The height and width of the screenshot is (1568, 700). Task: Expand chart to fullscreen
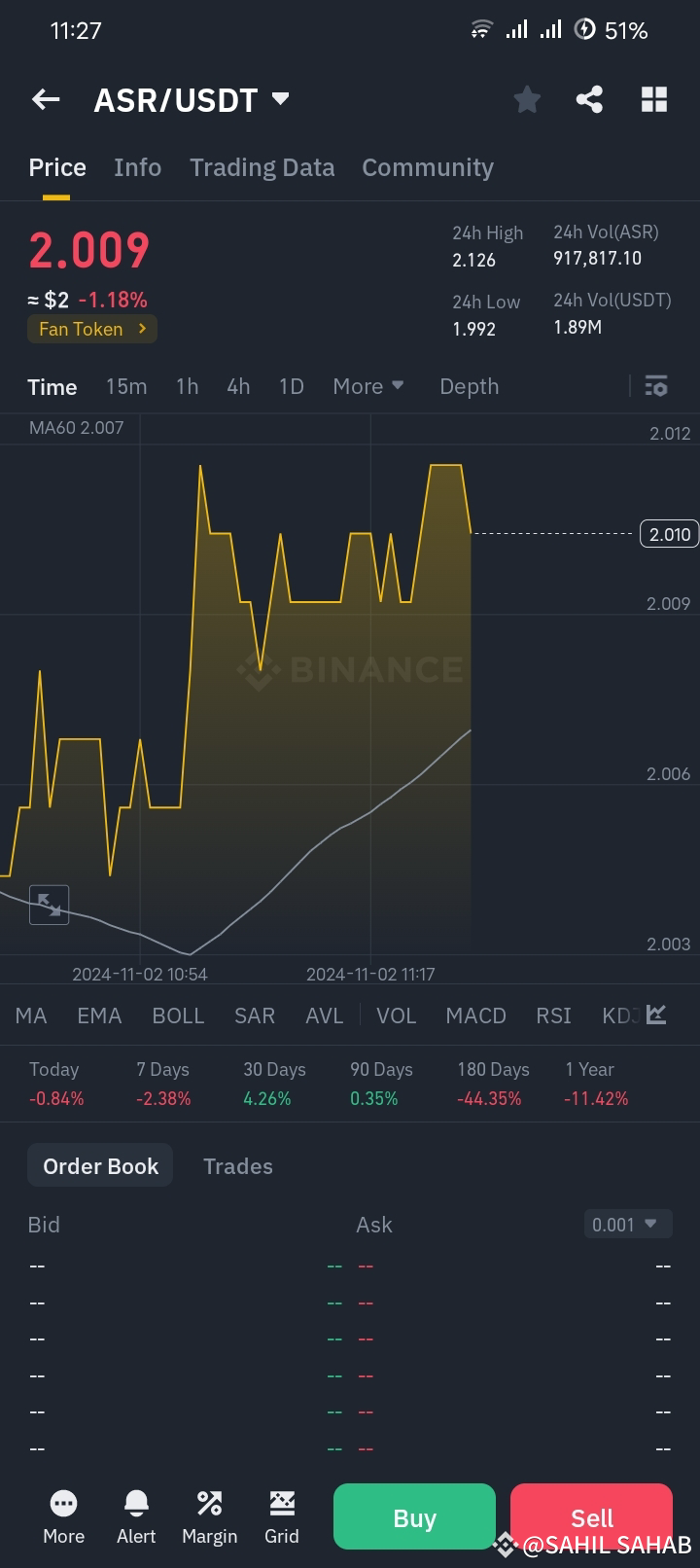coord(50,905)
